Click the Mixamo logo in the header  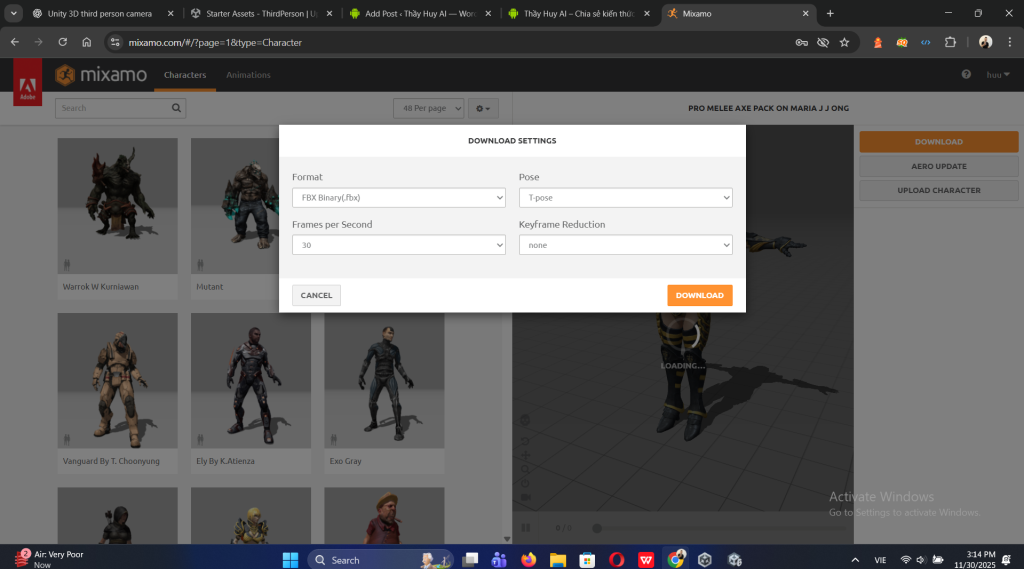tap(101, 75)
